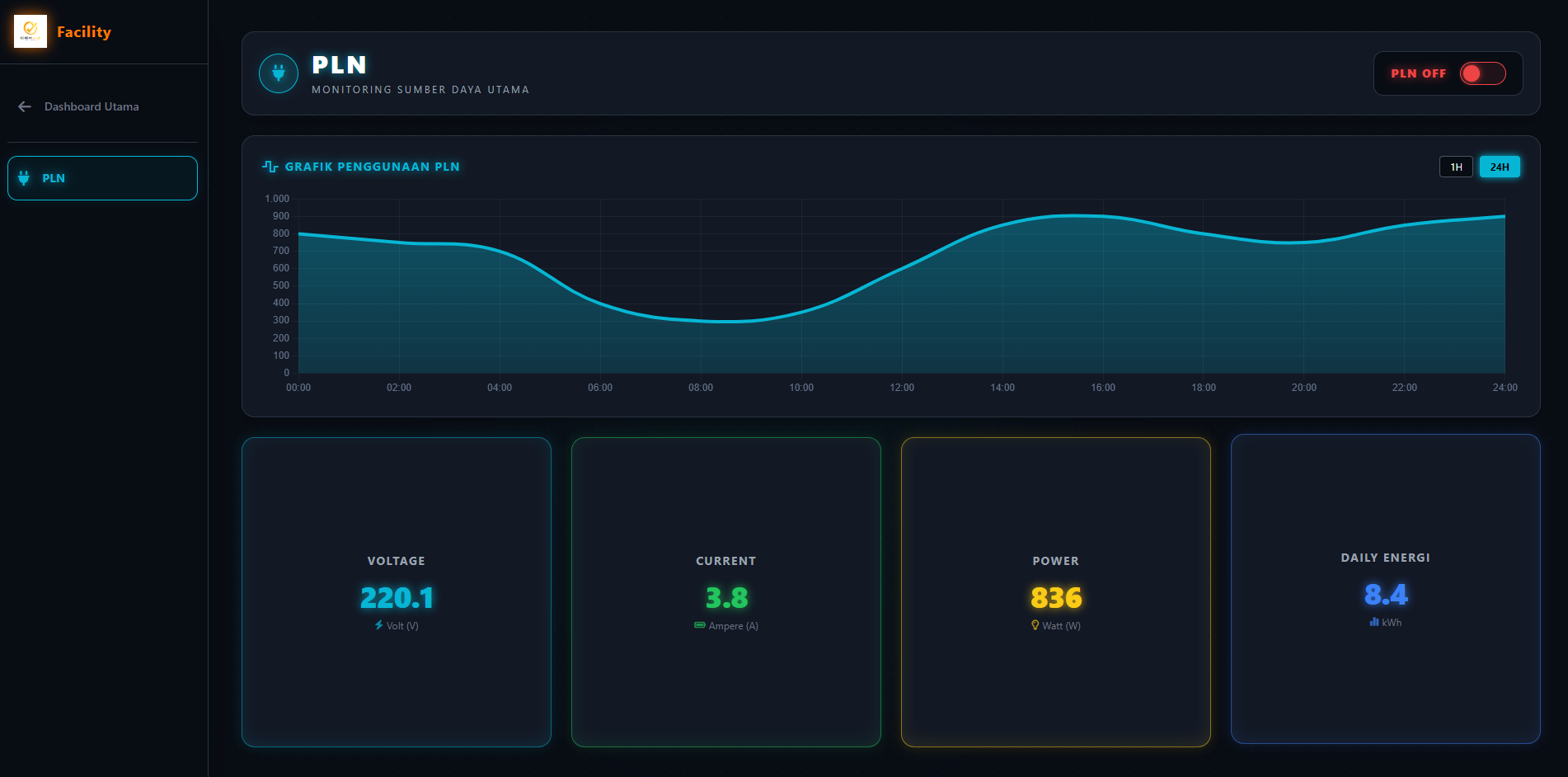Click the green battery icon beside Ampere (A)

(699, 625)
